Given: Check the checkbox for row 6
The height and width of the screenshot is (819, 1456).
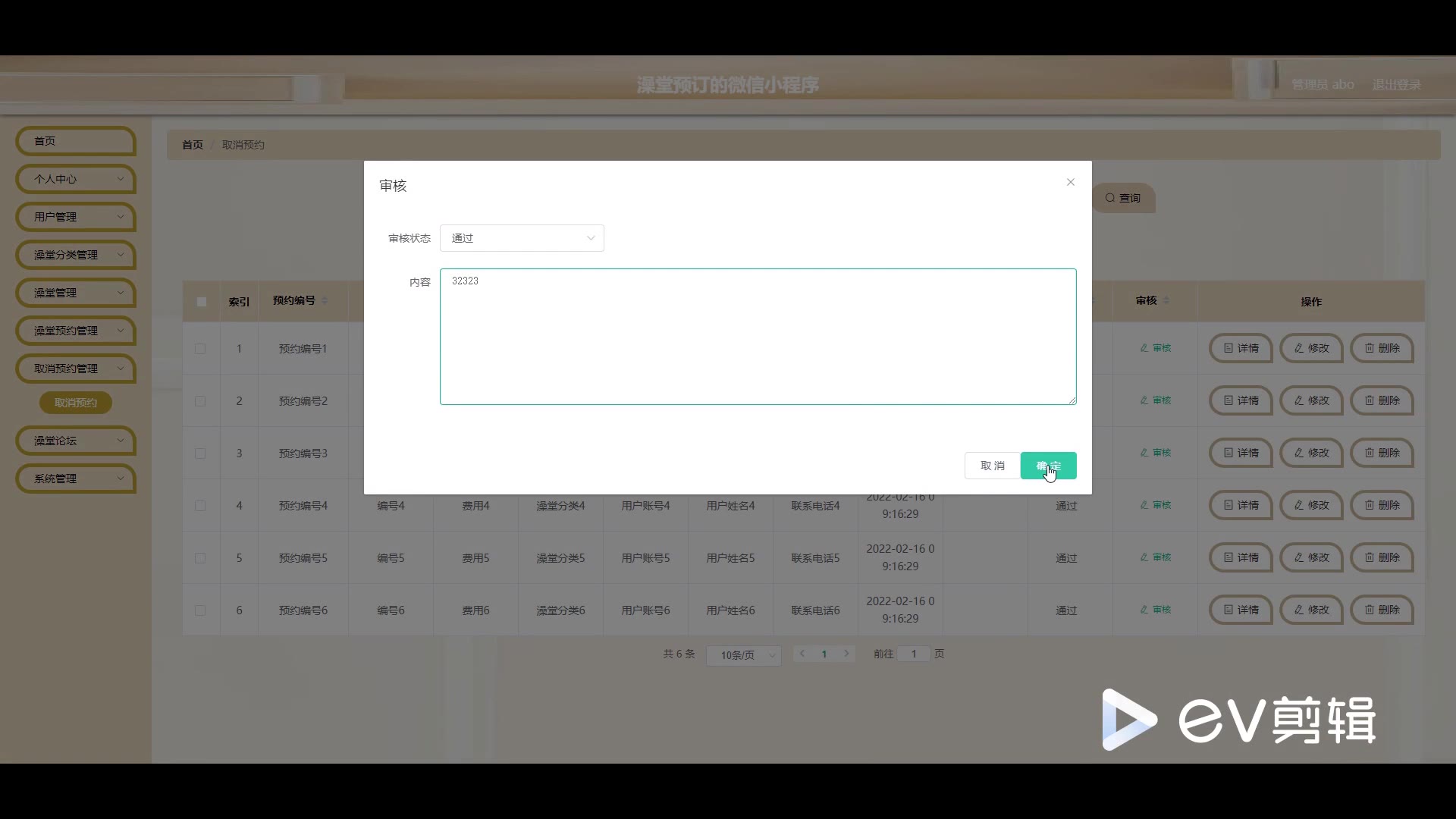Looking at the screenshot, I should point(200,610).
